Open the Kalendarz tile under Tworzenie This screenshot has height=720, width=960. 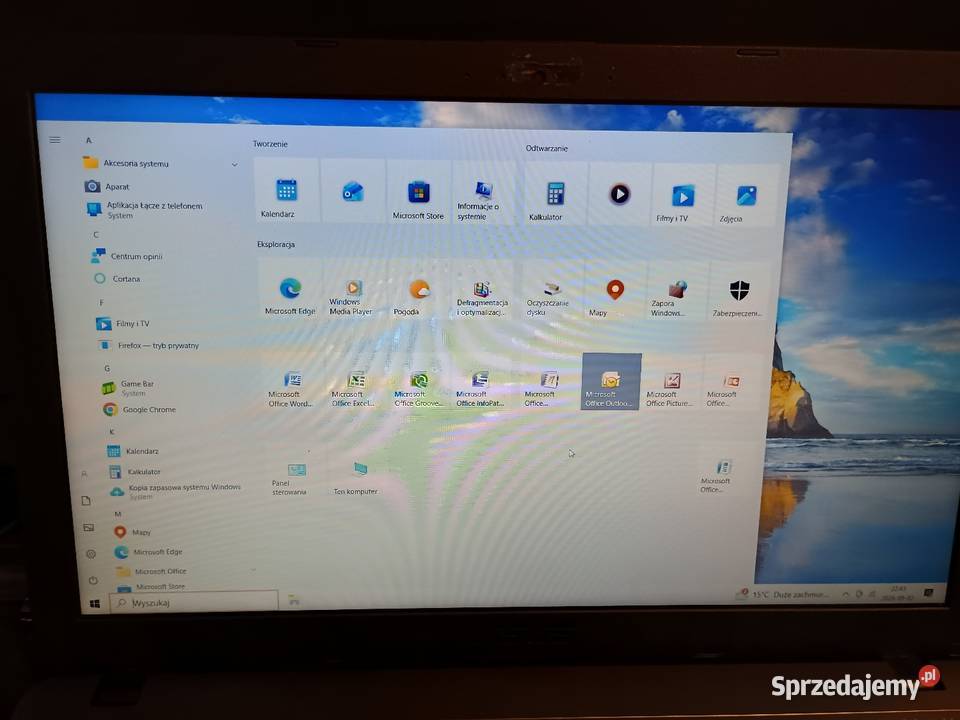(286, 189)
